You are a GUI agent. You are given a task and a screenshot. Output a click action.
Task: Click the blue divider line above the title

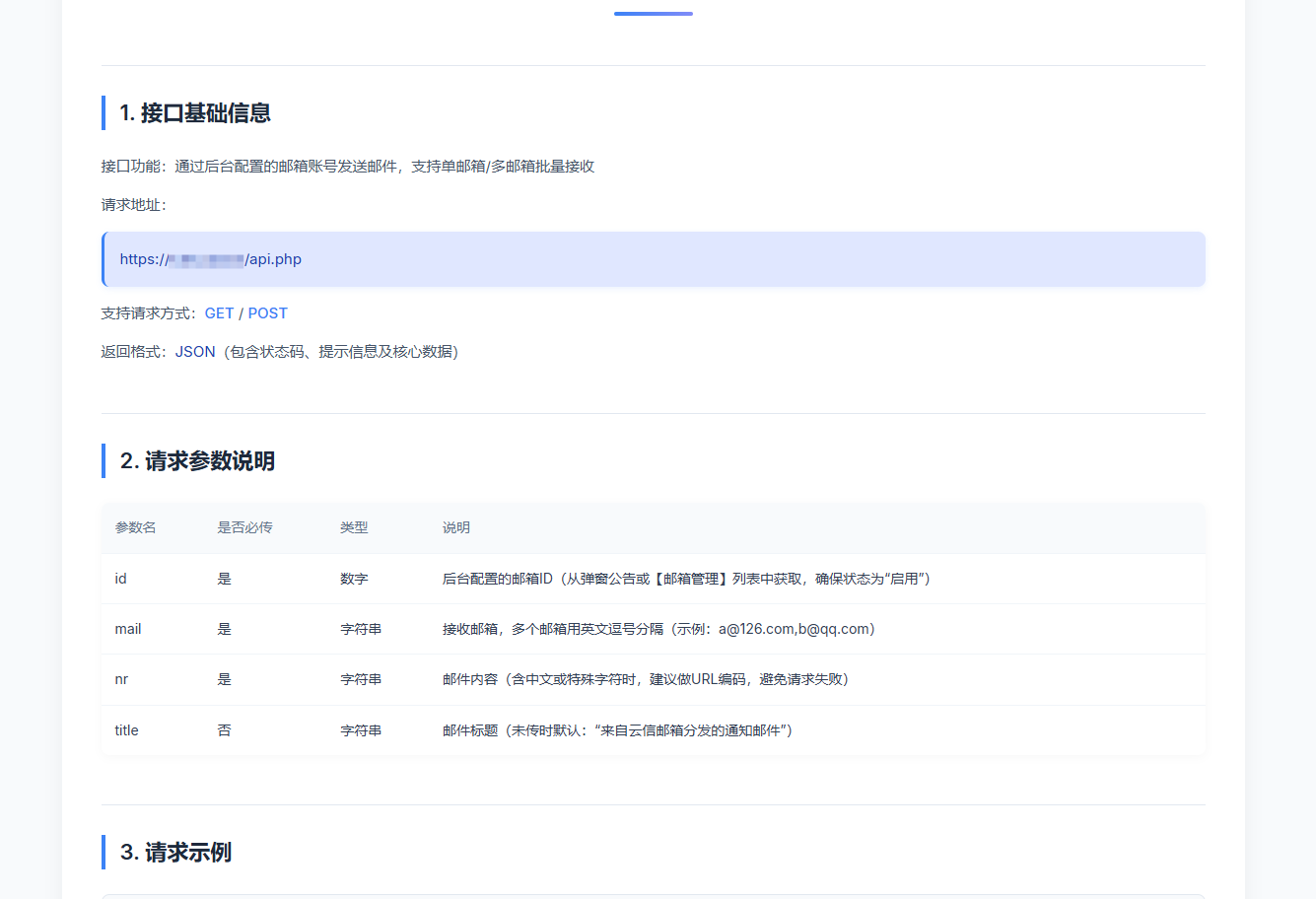[x=653, y=13]
